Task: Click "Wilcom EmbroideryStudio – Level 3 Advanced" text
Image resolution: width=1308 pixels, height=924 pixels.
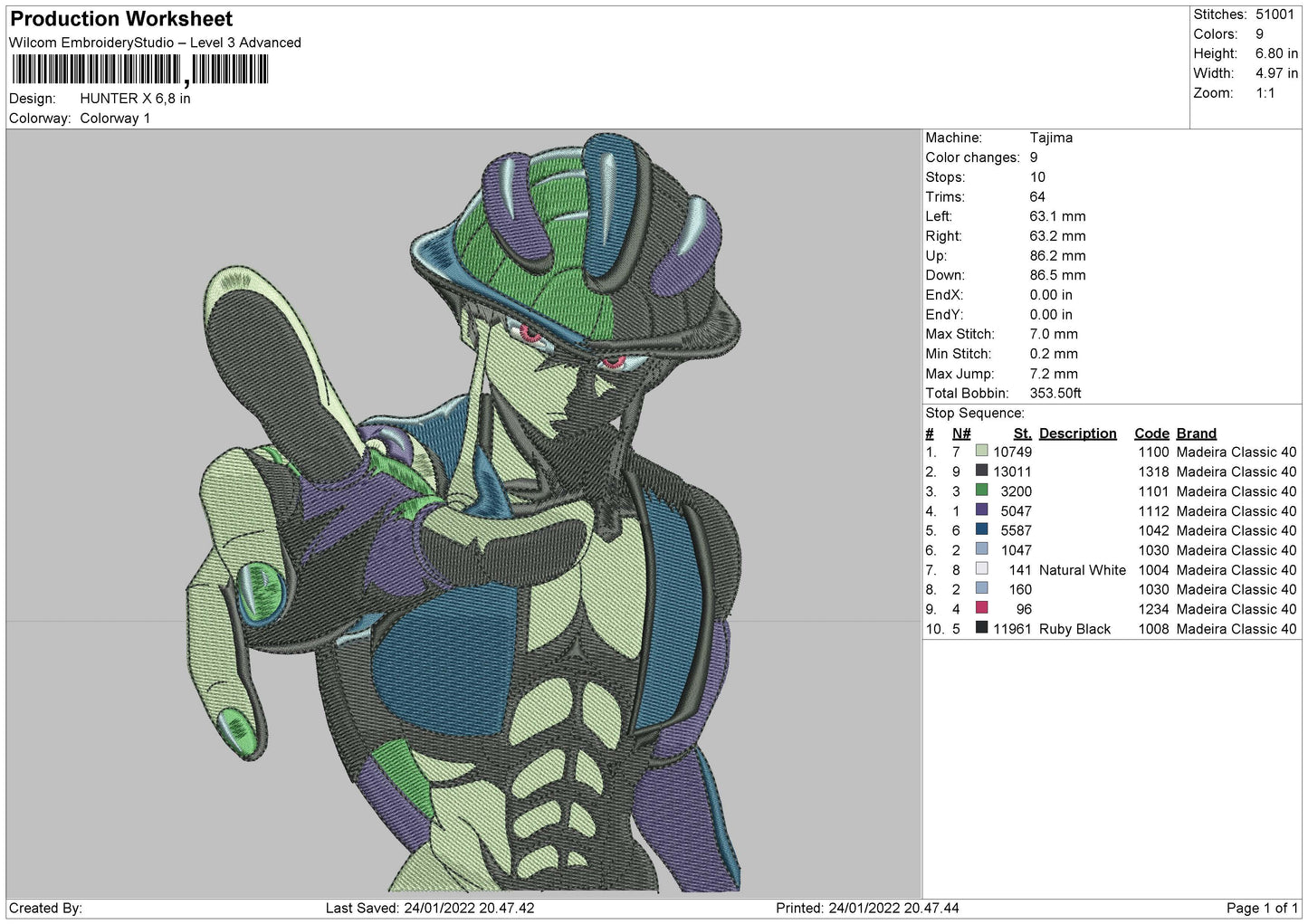Action: [155, 43]
